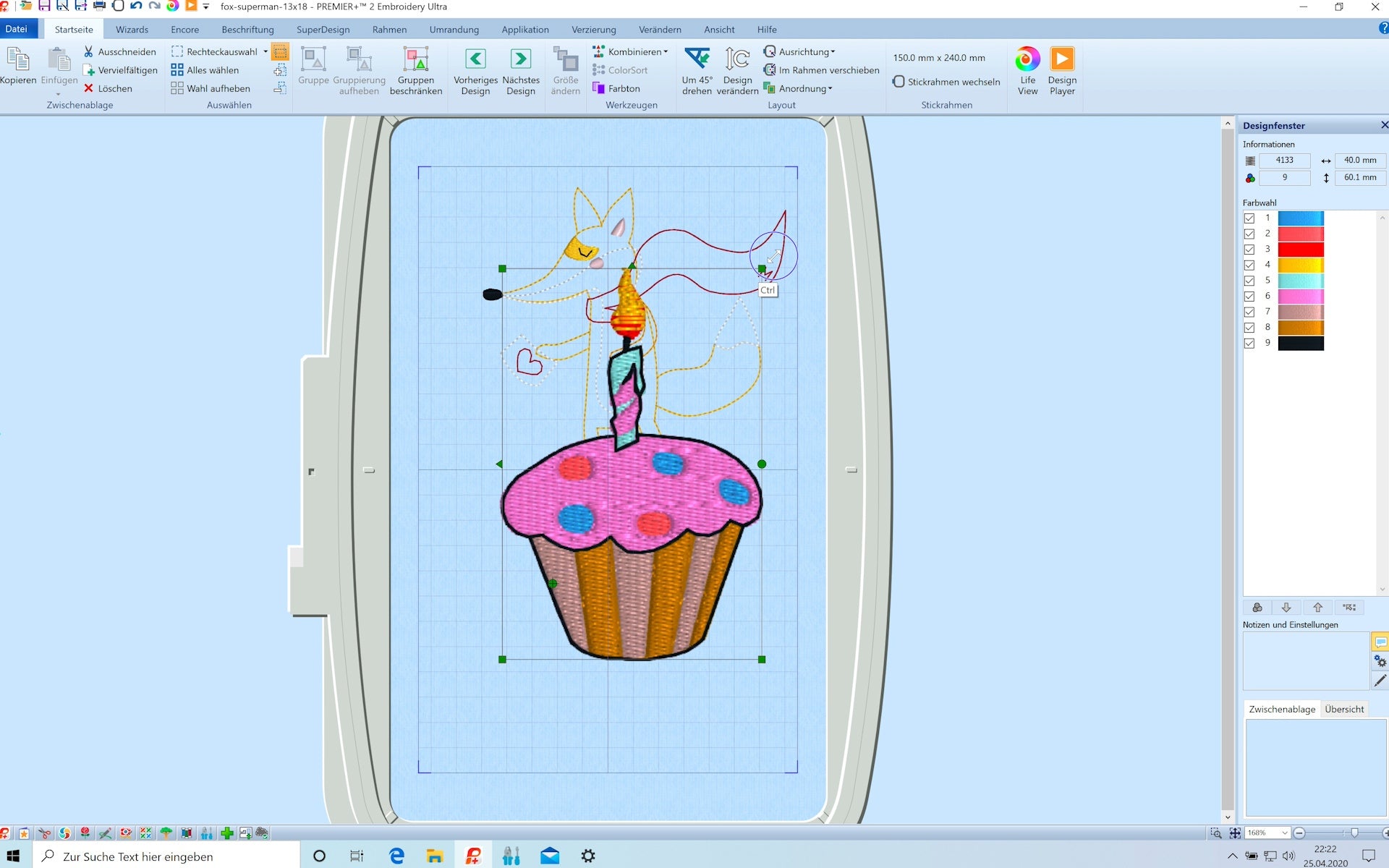This screenshot has height=868, width=1389.
Task: Switch to Übersicht tab
Action: tap(1344, 709)
